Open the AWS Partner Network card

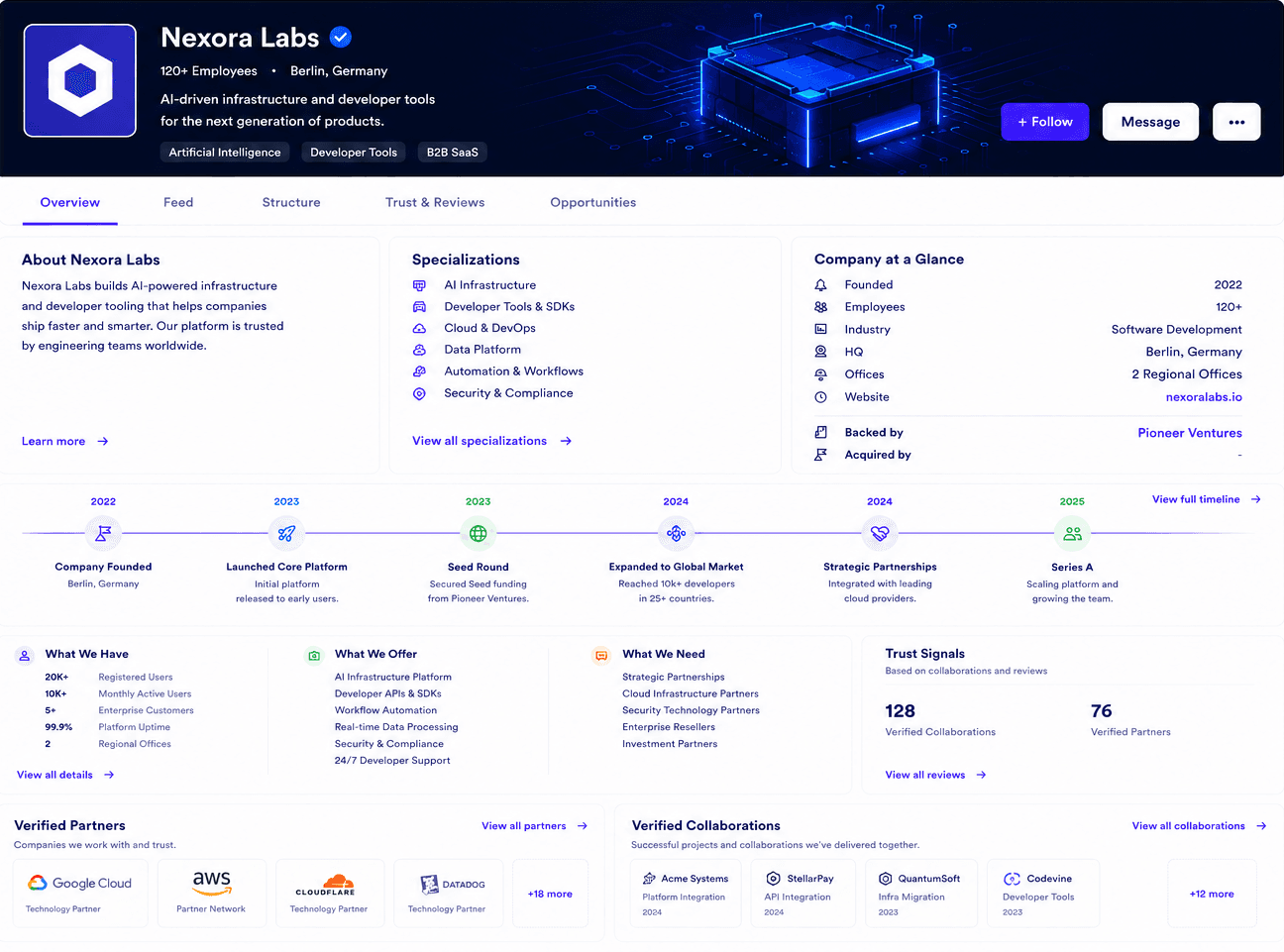(211, 894)
